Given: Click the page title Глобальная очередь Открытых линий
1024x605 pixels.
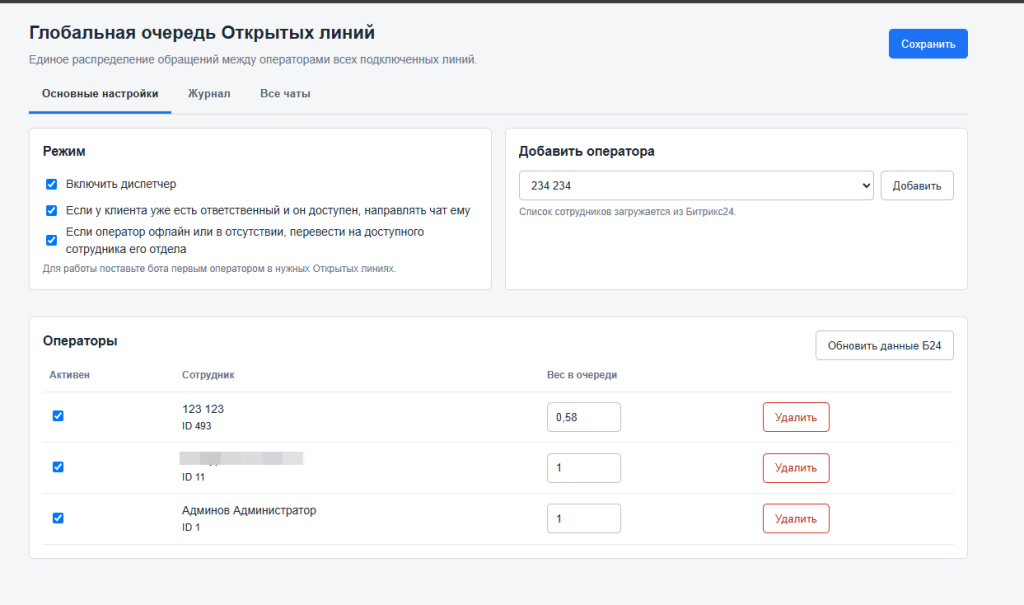Looking at the screenshot, I should pos(202,33).
